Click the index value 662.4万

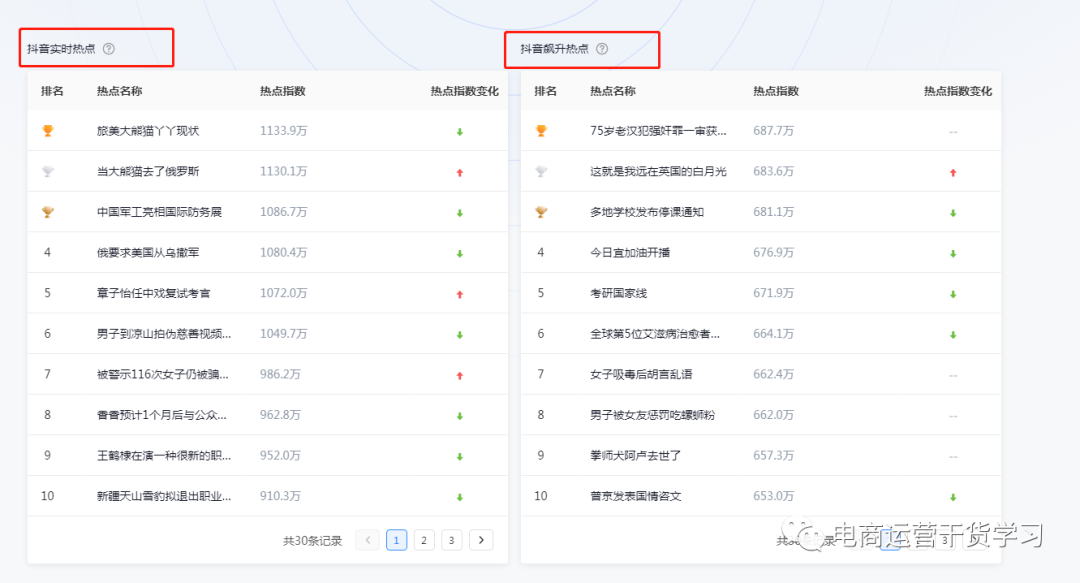point(773,375)
